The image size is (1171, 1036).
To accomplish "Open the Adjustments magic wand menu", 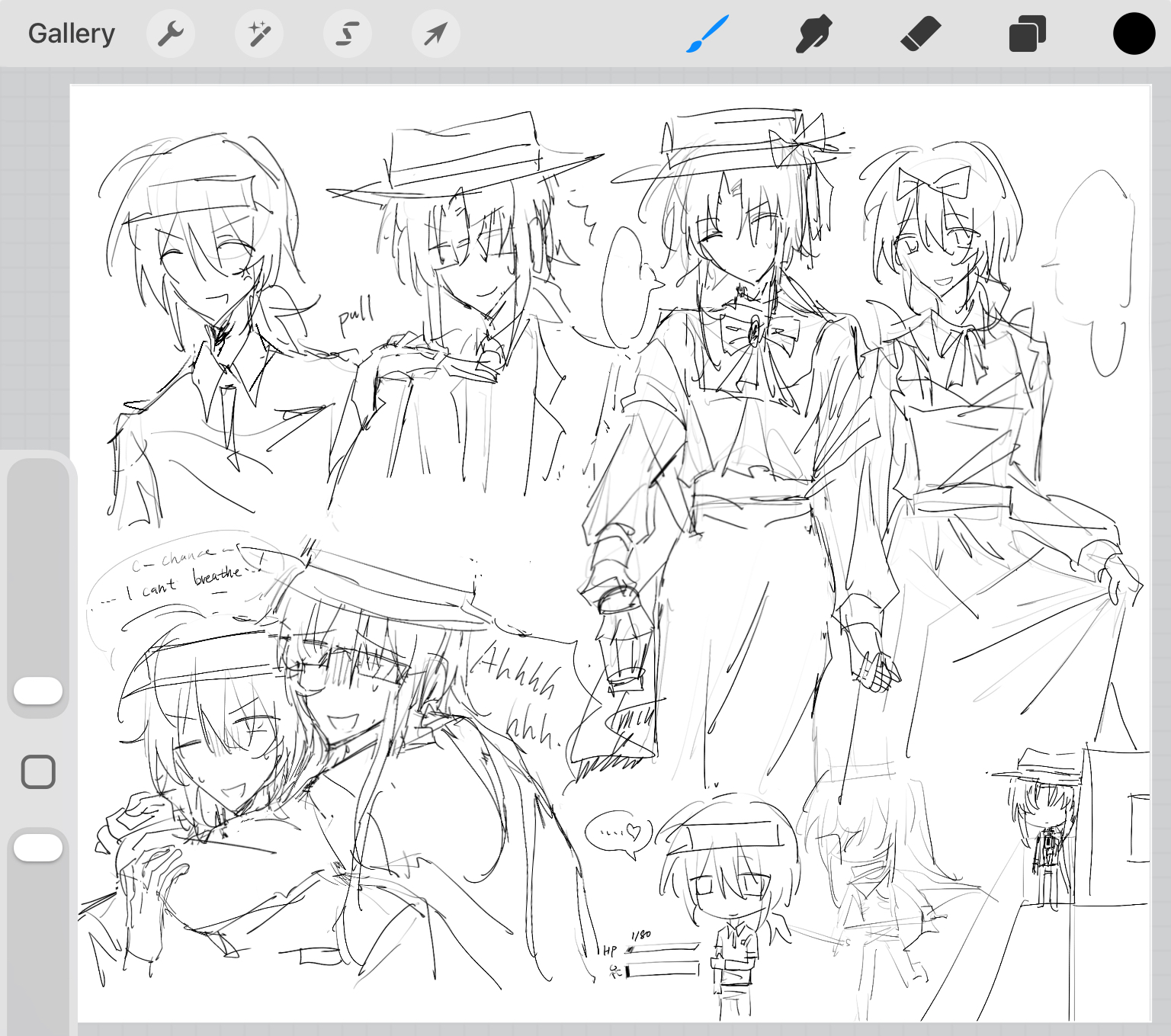I will [259, 34].
